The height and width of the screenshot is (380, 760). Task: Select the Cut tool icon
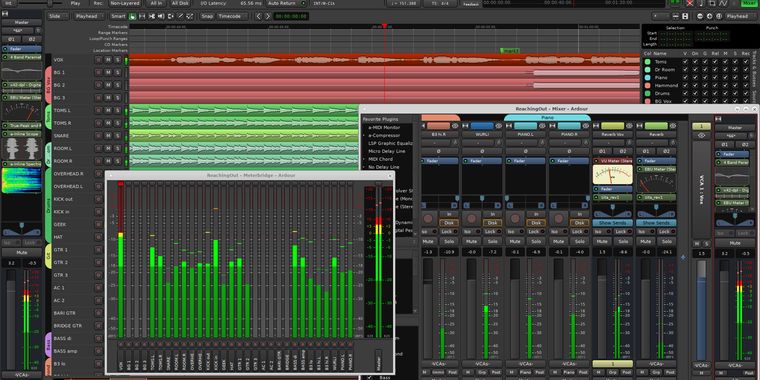coord(152,16)
